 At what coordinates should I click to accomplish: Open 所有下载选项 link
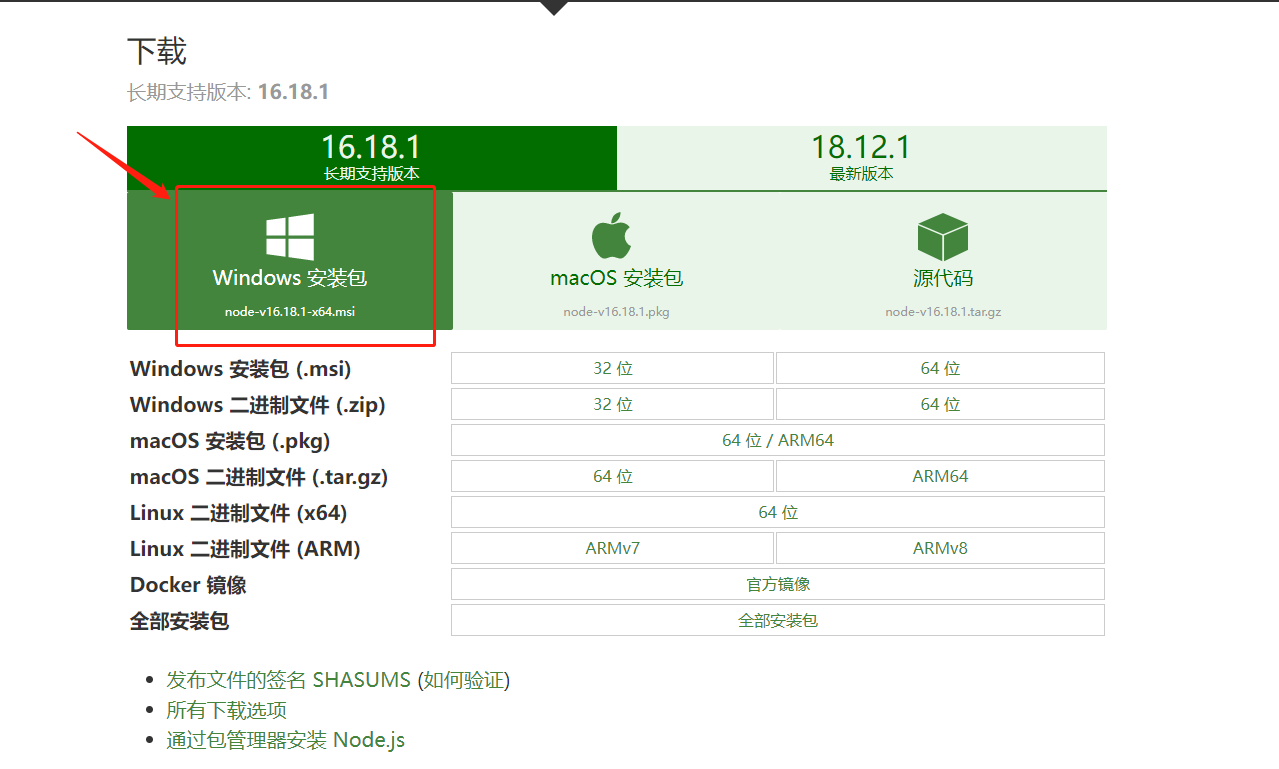click(226, 710)
